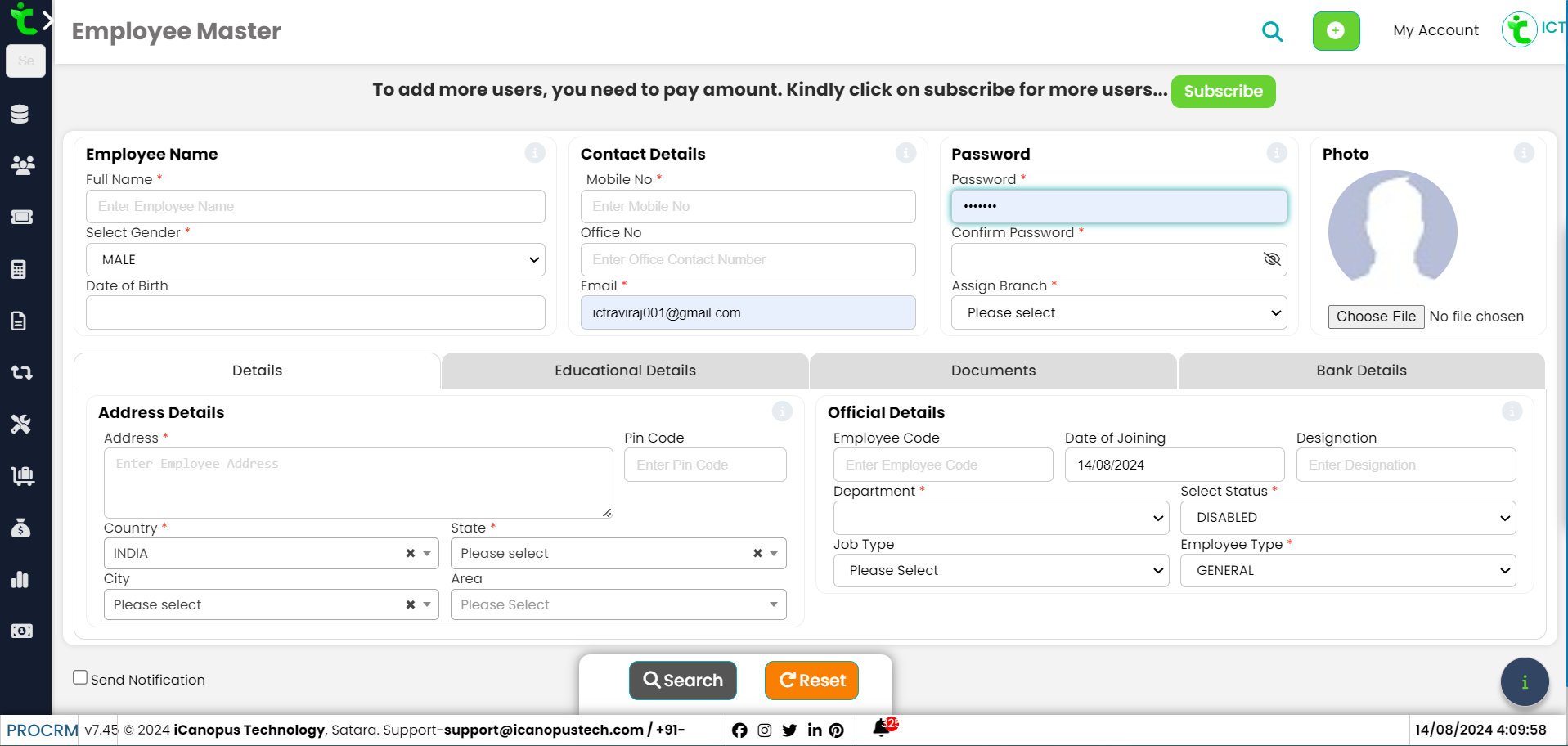Viewport: 1568px width, 746px height.
Task: Expand the Select Gender dropdown
Action: pos(315,260)
